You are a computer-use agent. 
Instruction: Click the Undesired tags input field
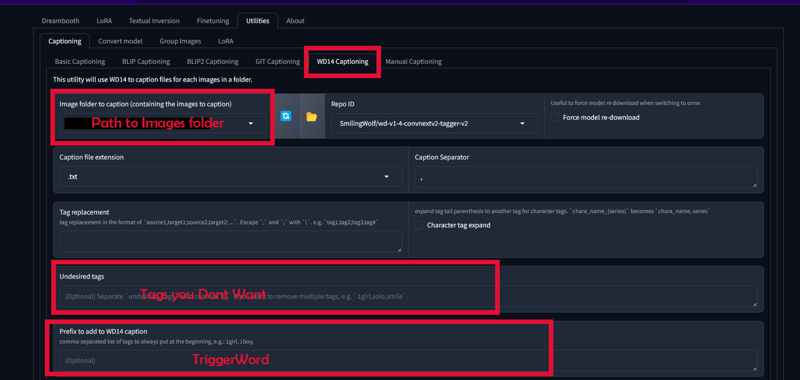tap(408, 296)
